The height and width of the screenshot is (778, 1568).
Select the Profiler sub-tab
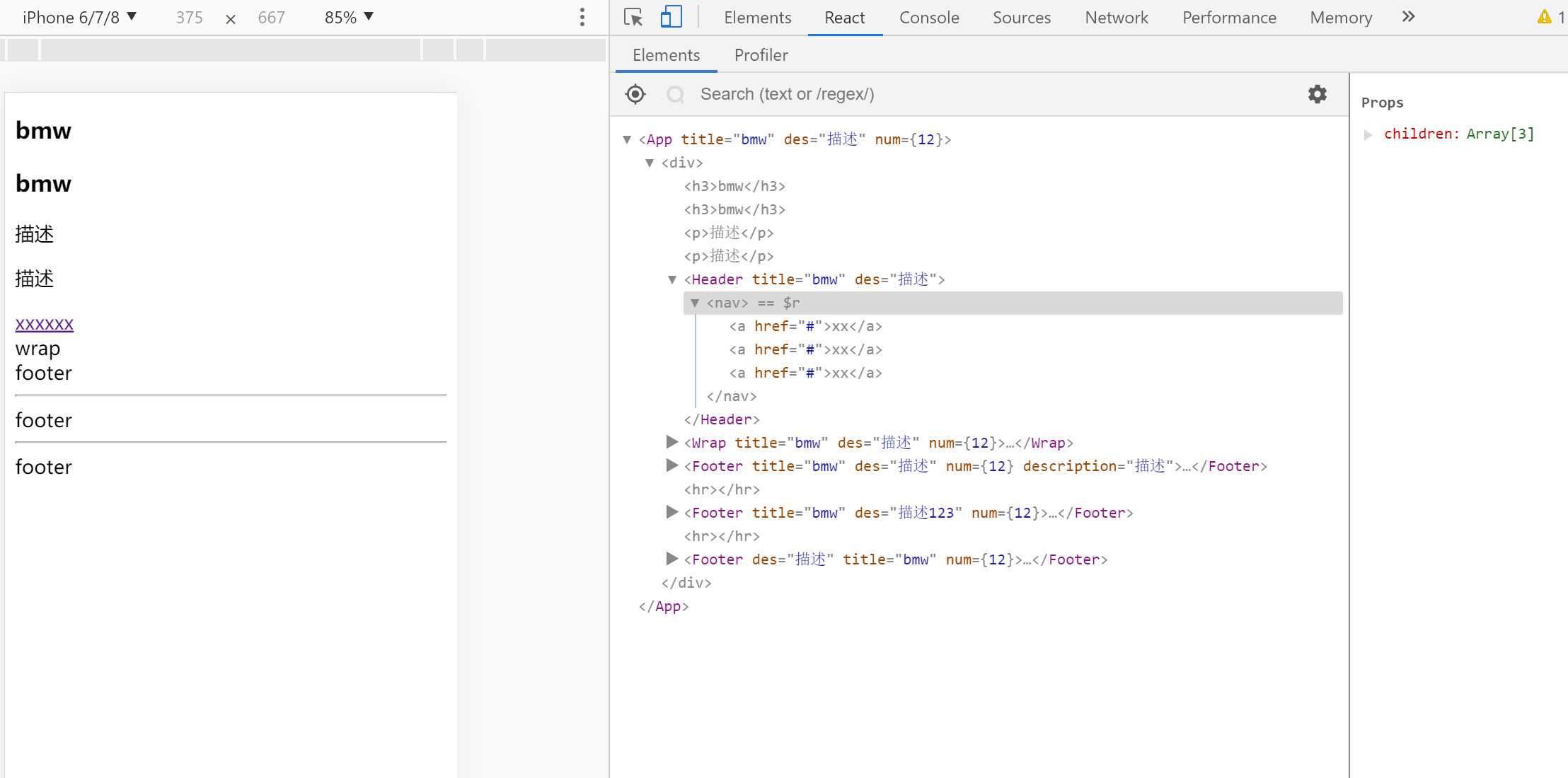tap(761, 55)
